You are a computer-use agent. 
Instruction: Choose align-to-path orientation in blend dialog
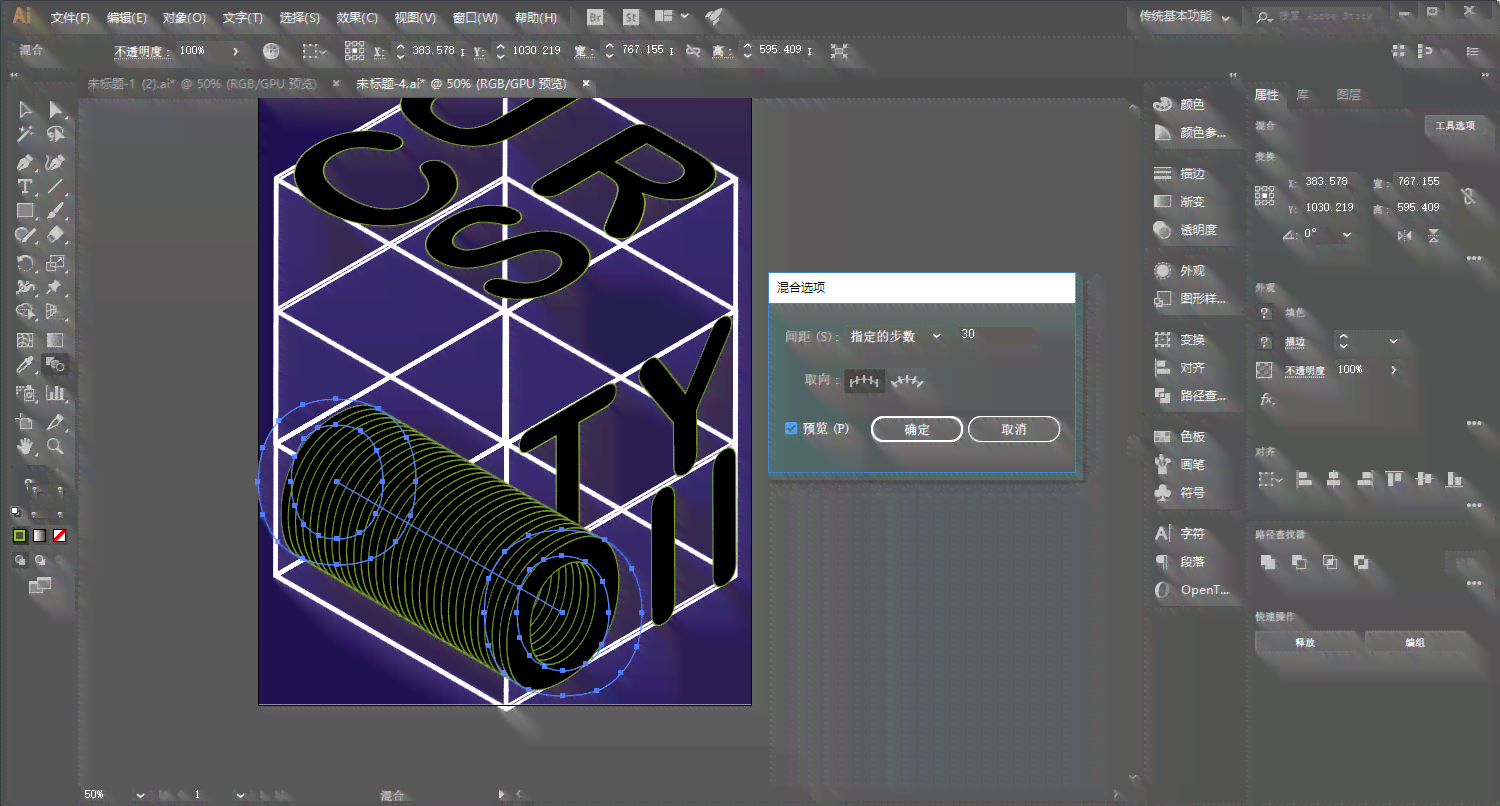click(x=908, y=380)
